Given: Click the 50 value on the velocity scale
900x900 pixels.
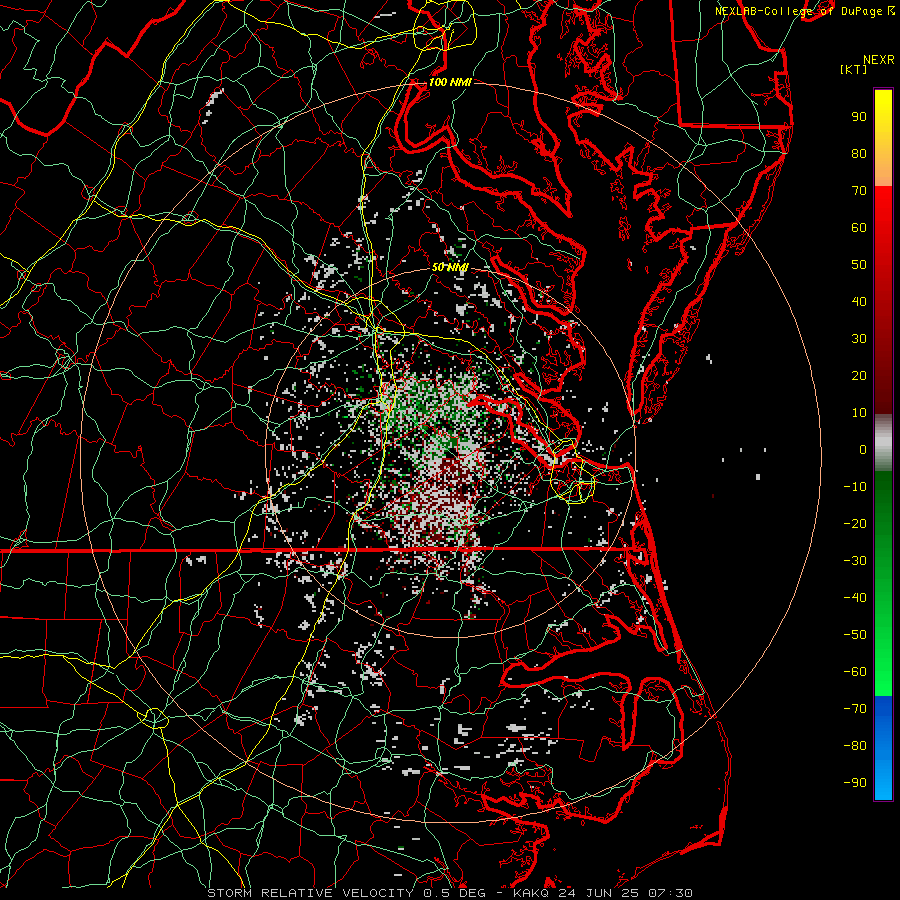Looking at the screenshot, I should [x=859, y=265].
